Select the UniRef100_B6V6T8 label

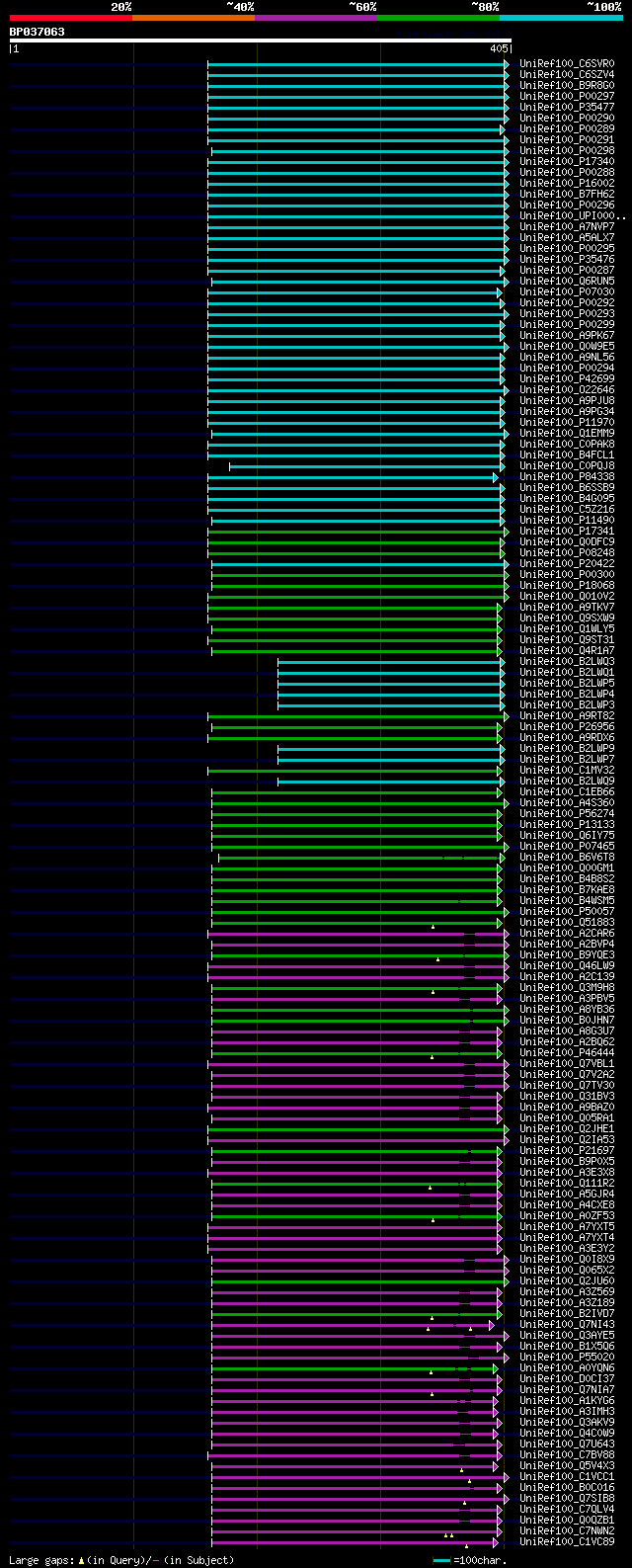(567, 857)
